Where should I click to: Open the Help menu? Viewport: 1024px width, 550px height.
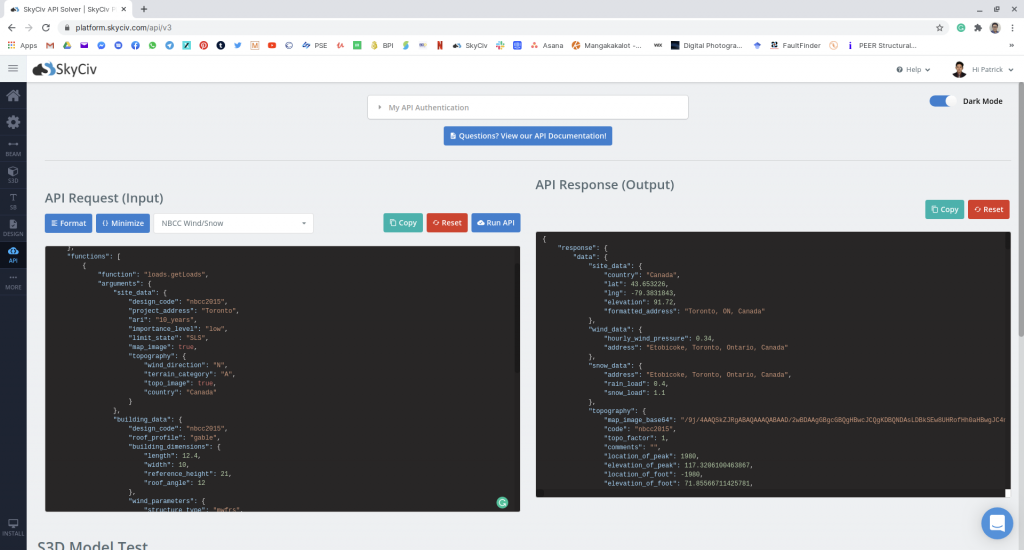coord(914,69)
